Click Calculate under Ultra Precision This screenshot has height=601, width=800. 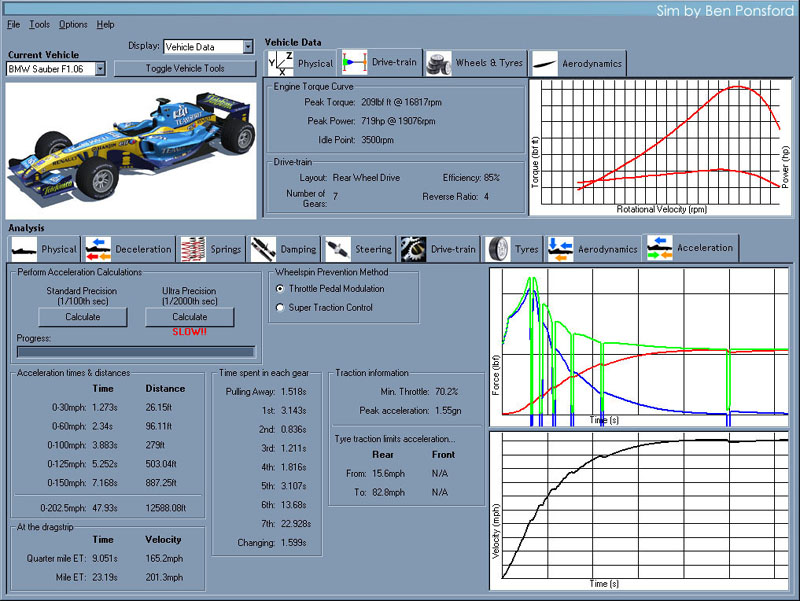coord(189,317)
